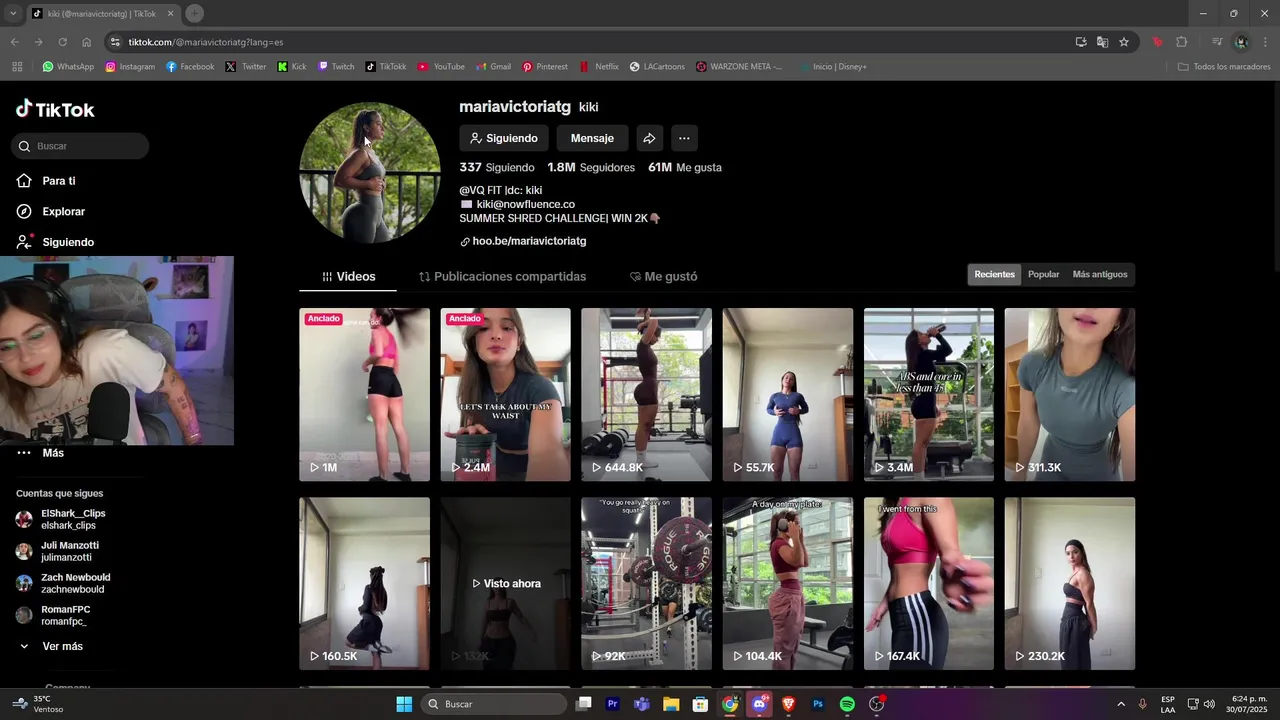Image resolution: width=1280 pixels, height=720 pixels.
Task: View the 337 Siguiendo list
Action: [497, 167]
